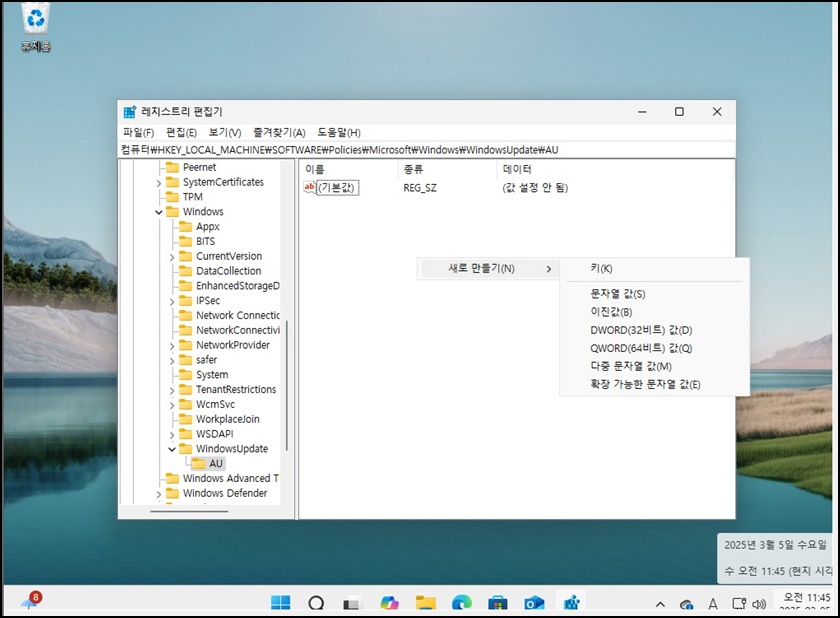Open Microsoft Store from the taskbar
The image size is (840, 618).
coord(498,603)
